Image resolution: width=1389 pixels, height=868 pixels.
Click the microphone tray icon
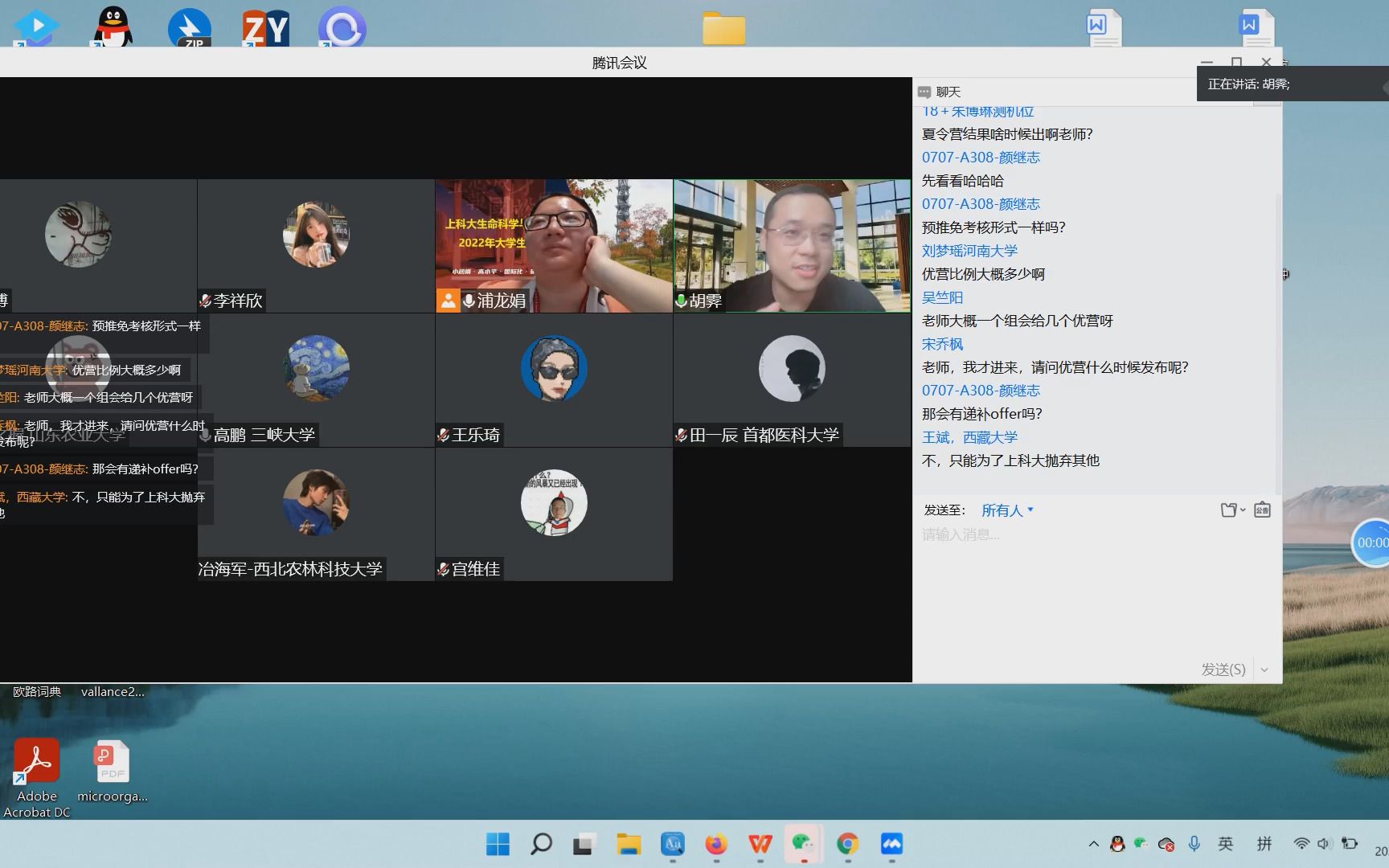click(1194, 843)
